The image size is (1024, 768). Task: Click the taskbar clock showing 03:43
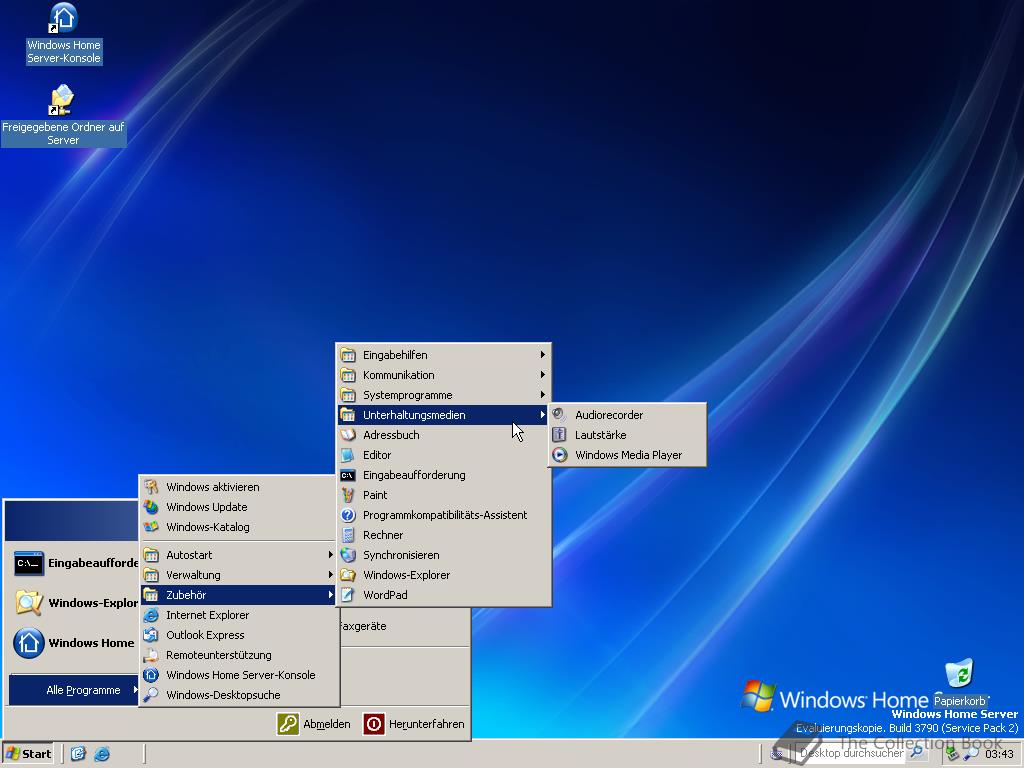click(999, 754)
